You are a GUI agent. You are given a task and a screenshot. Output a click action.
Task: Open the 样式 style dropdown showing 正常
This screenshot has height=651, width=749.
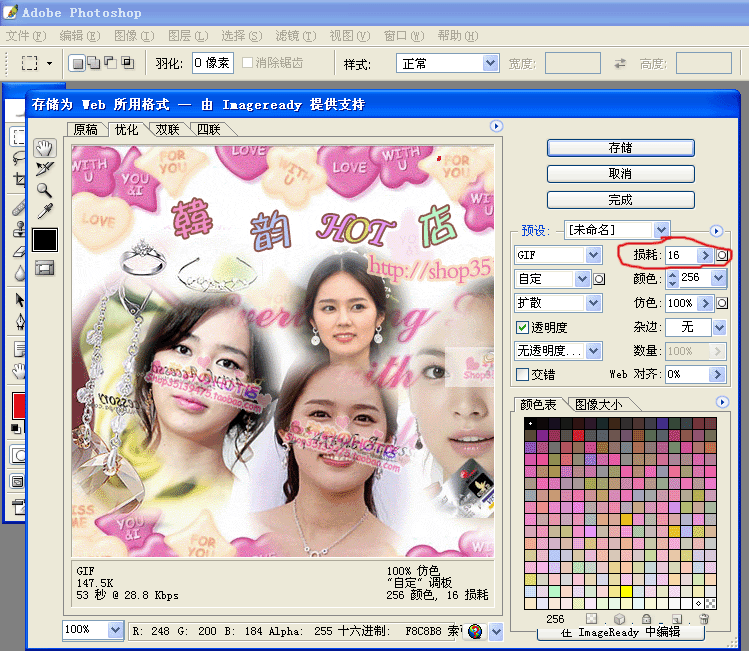pos(448,63)
